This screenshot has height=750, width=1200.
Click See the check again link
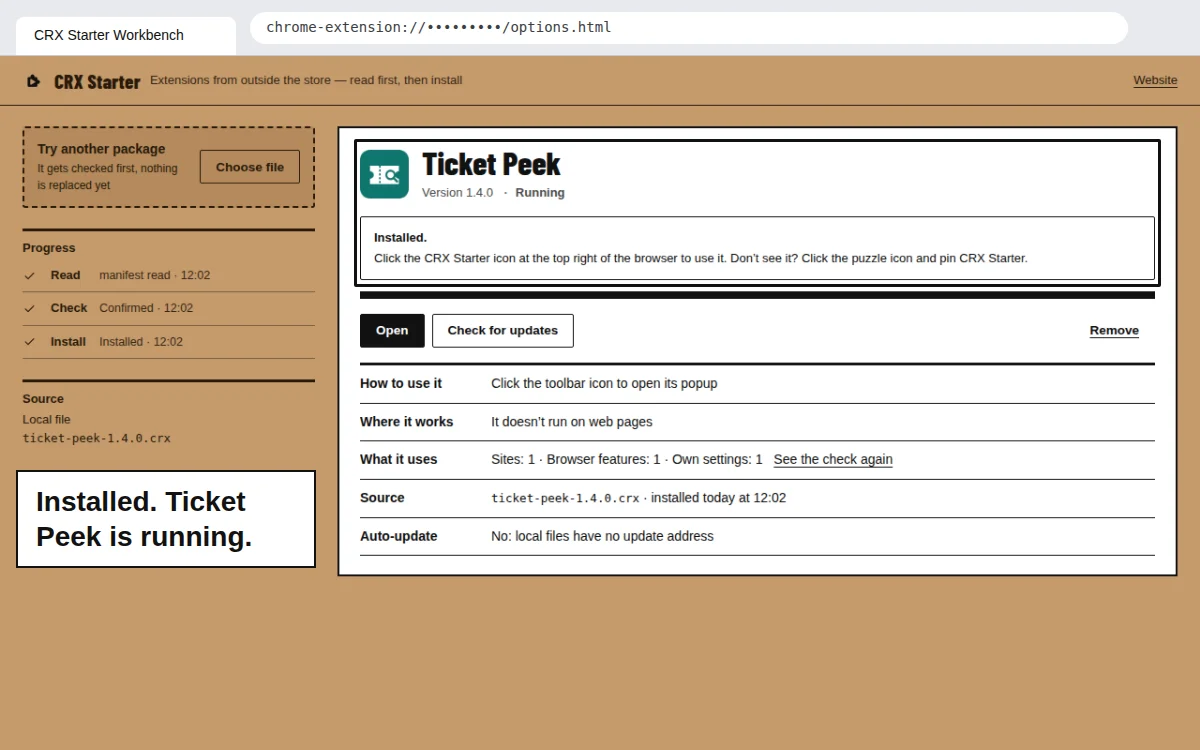pos(833,459)
